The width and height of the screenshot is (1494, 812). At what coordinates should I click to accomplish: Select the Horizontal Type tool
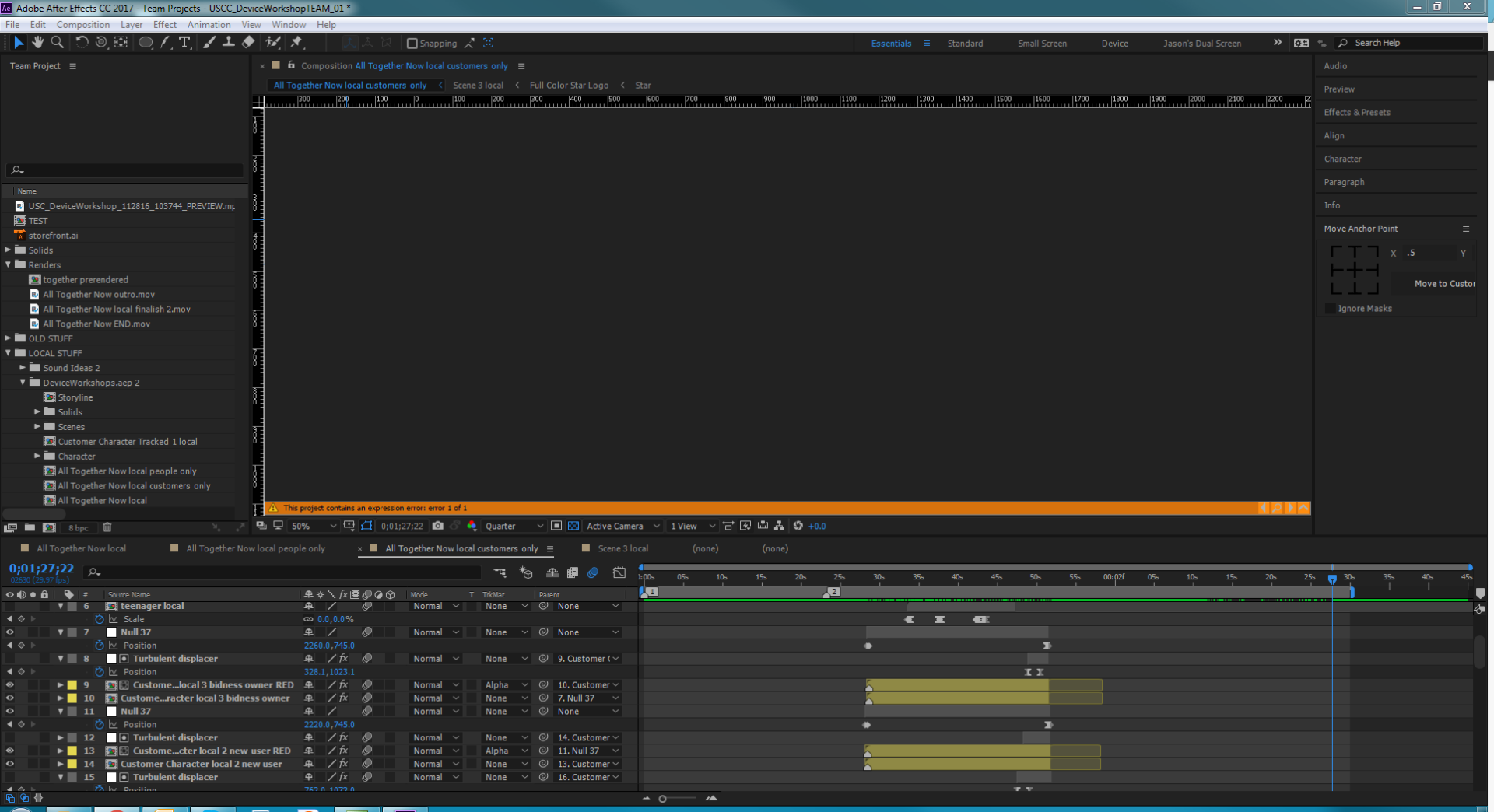184,43
